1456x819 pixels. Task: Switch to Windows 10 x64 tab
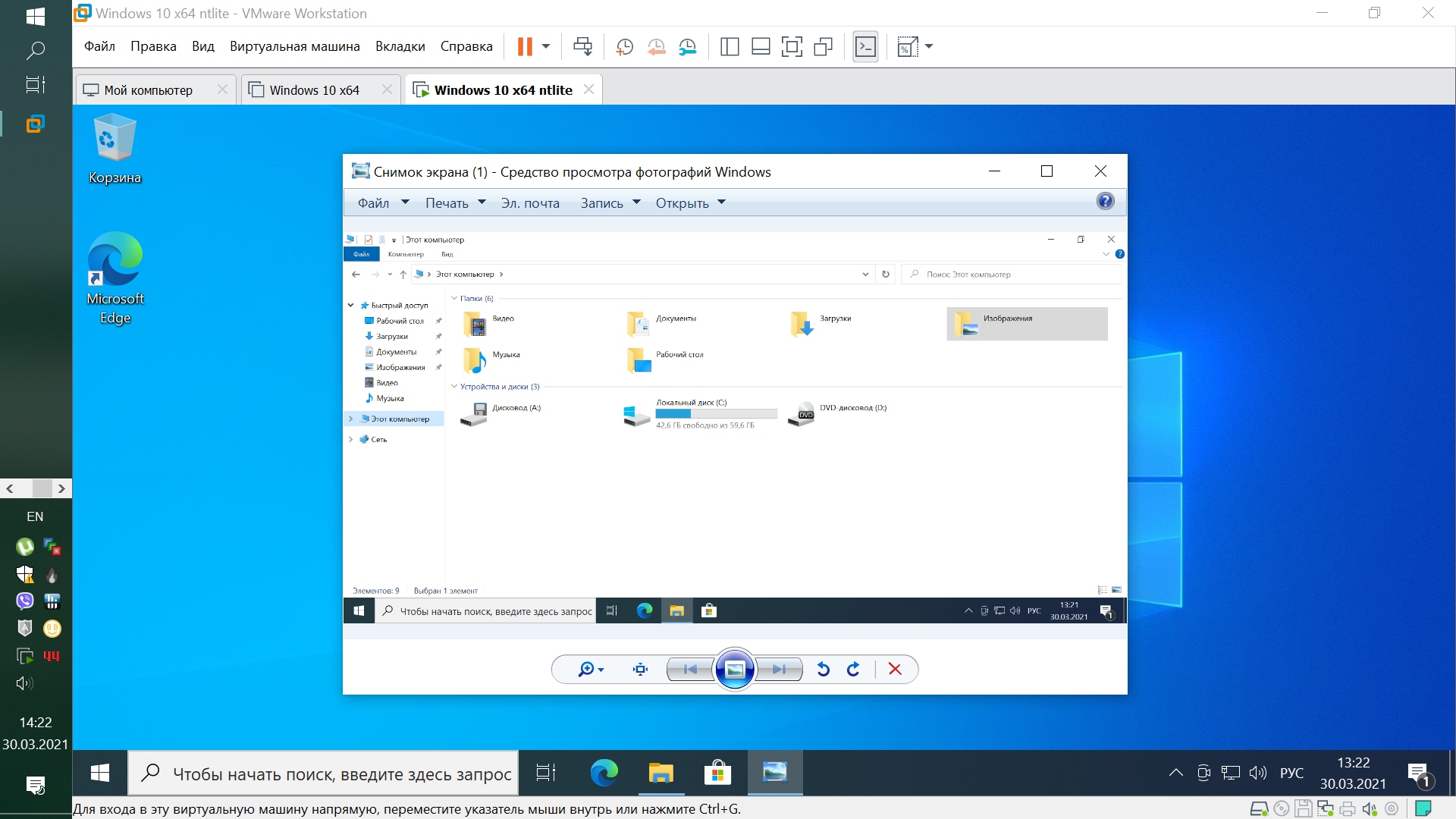click(314, 90)
